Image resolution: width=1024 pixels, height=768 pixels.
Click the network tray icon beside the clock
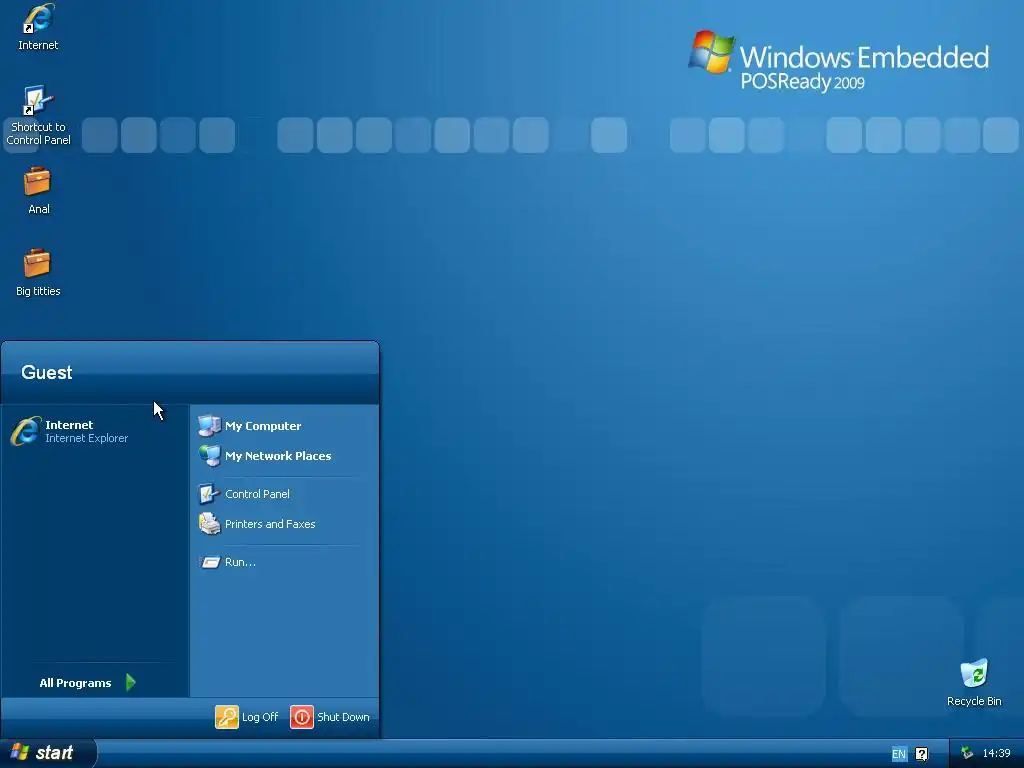point(967,754)
